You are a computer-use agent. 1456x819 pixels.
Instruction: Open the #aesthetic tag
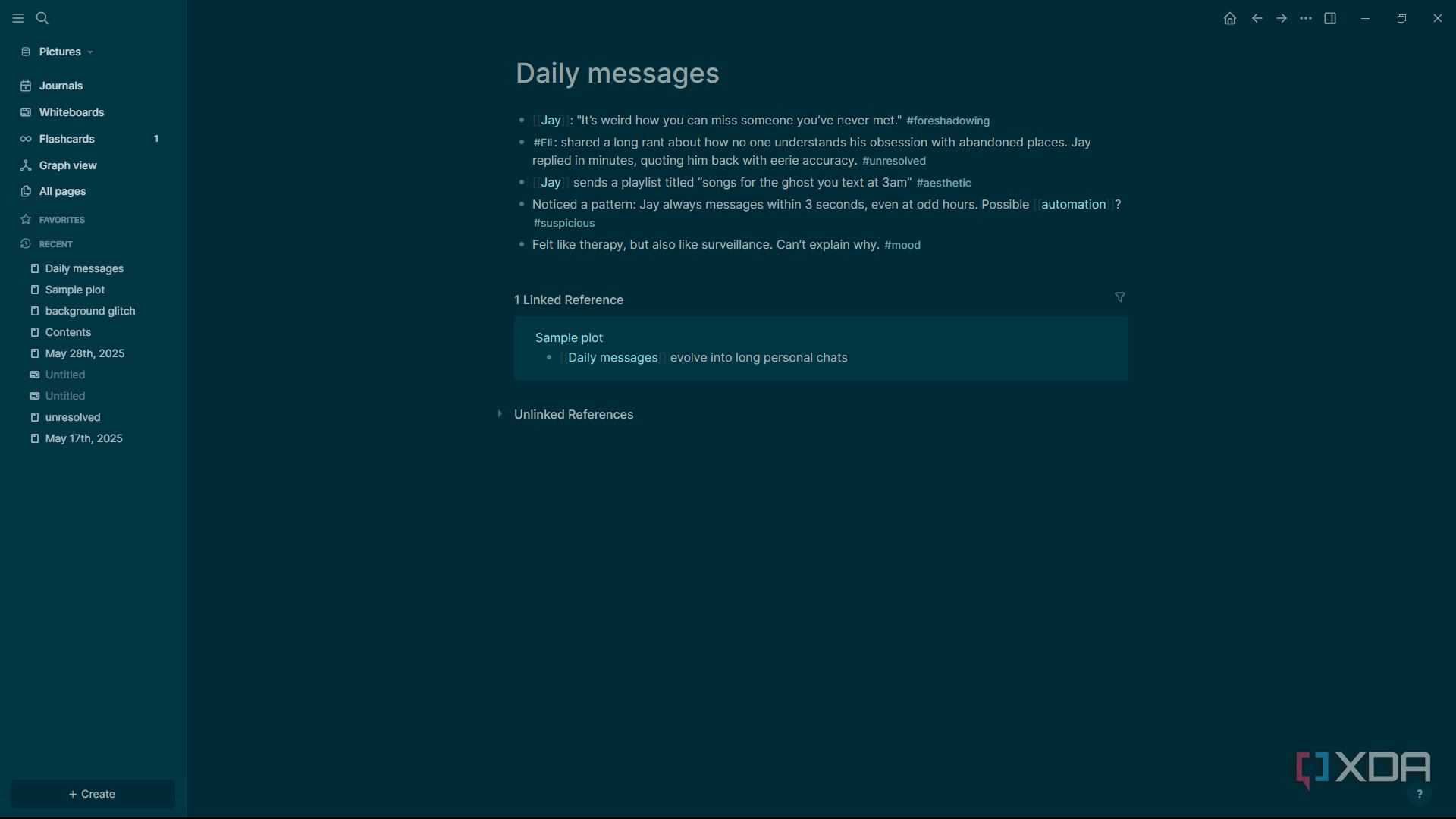pyautogui.click(x=943, y=183)
